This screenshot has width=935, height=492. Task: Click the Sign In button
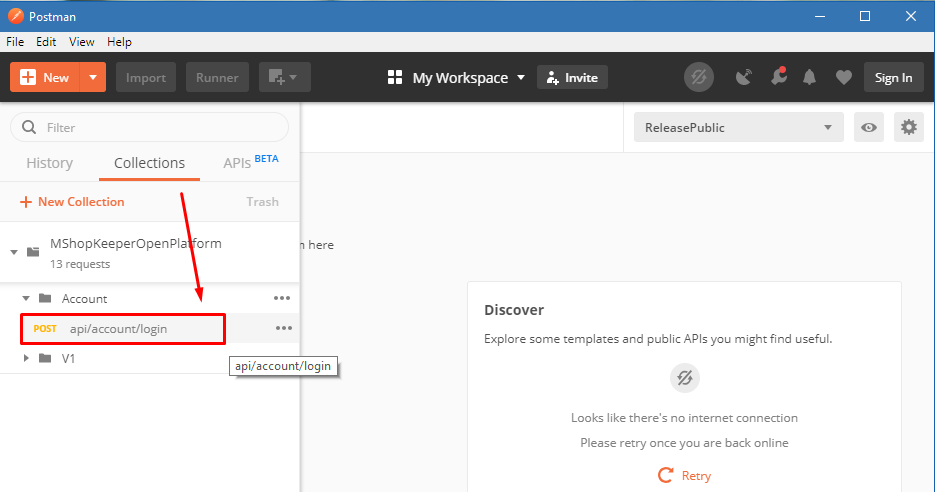click(x=893, y=78)
